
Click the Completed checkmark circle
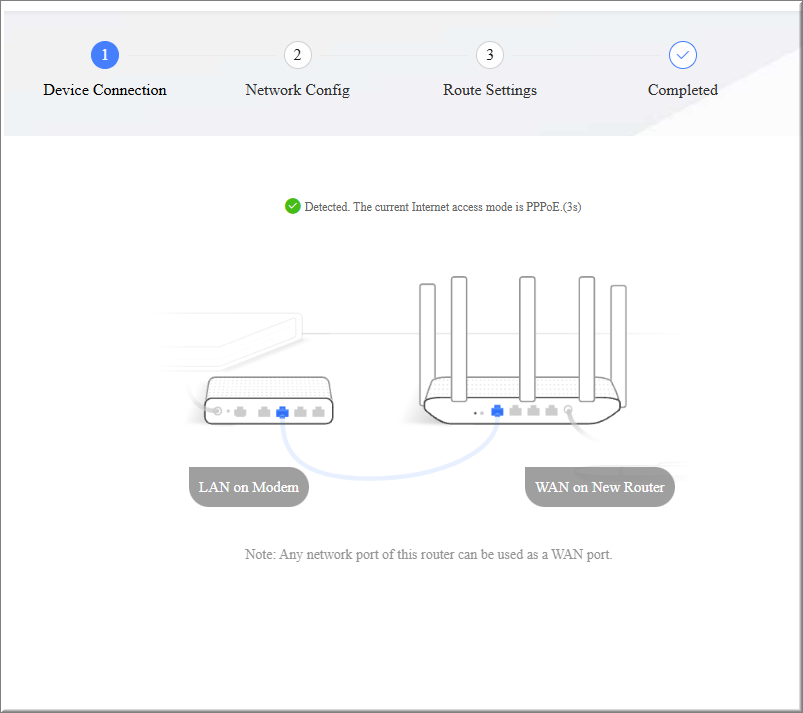click(x=683, y=55)
